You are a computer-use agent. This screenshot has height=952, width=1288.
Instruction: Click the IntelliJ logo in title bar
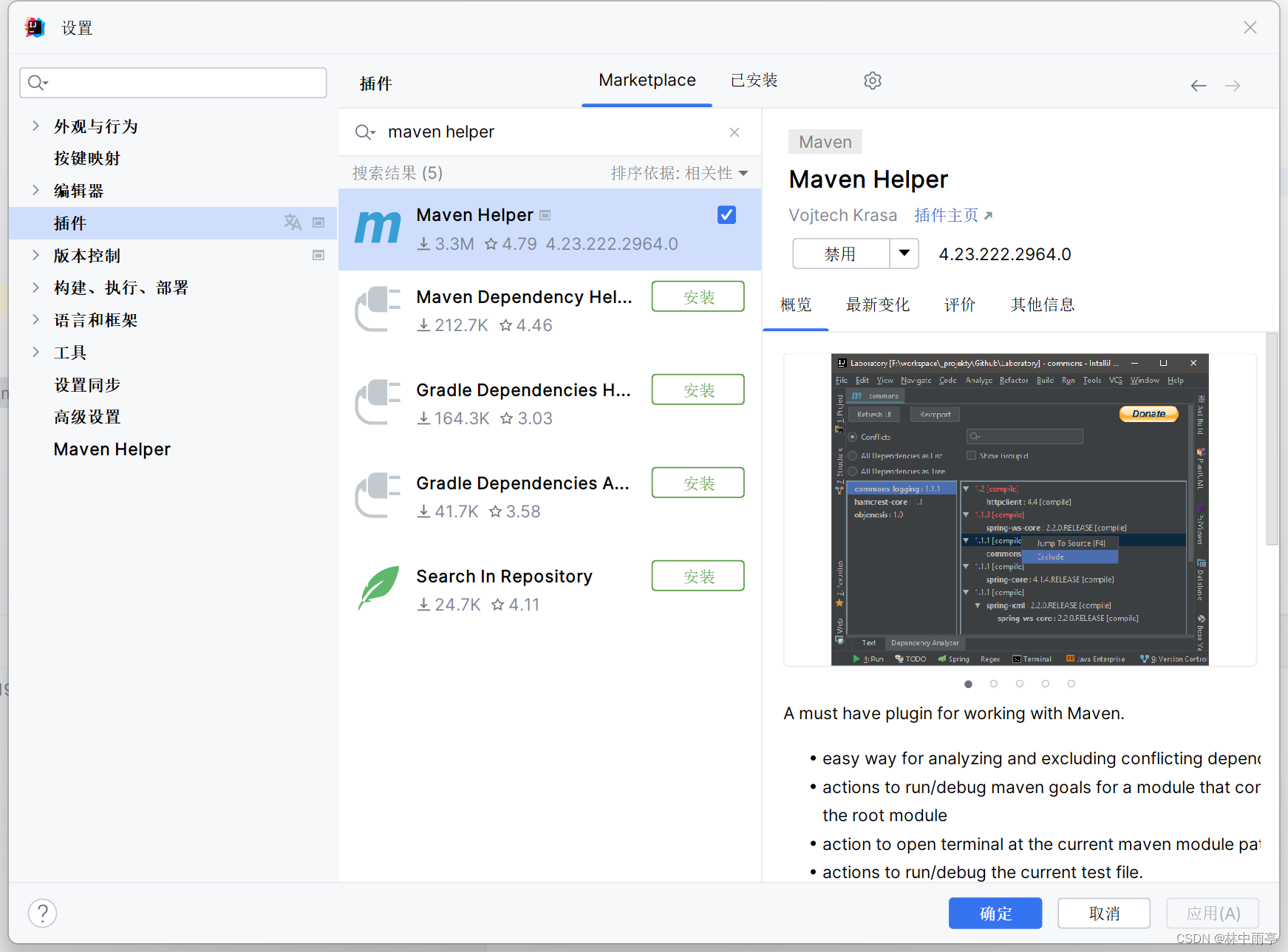click(35, 27)
